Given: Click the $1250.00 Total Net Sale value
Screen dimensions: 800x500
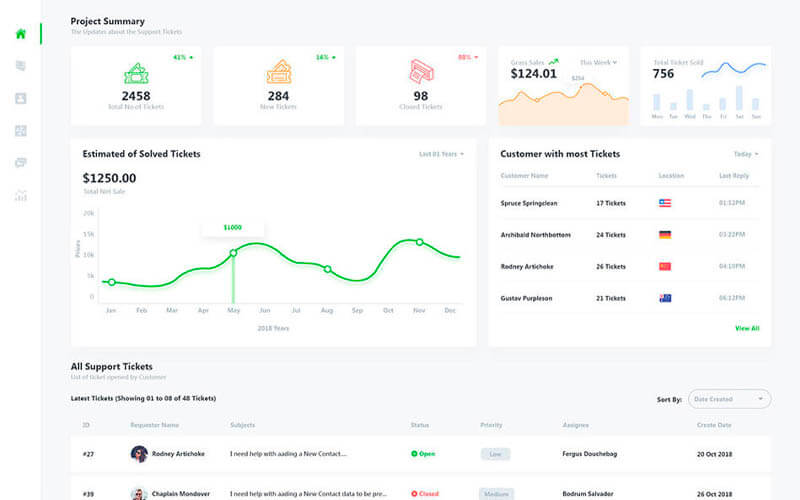Looking at the screenshot, I should coord(109,178).
